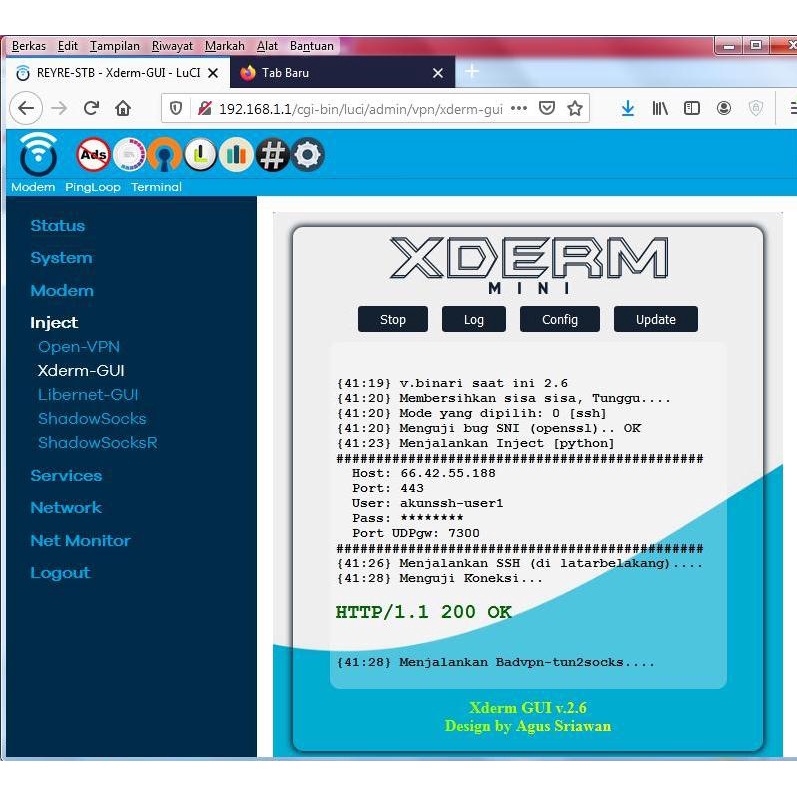The width and height of the screenshot is (797, 797).
Task: Expand the Network sidebar section
Action: (66, 508)
